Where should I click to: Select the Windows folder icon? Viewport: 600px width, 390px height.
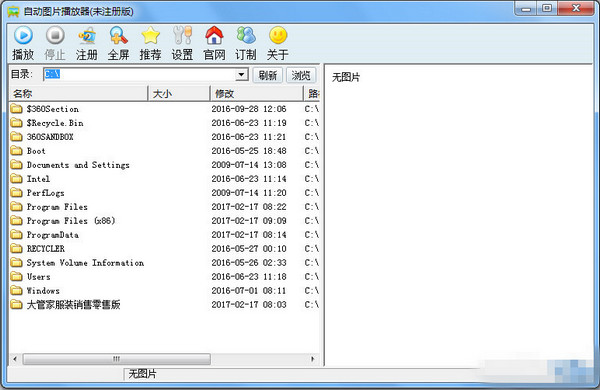point(16,290)
